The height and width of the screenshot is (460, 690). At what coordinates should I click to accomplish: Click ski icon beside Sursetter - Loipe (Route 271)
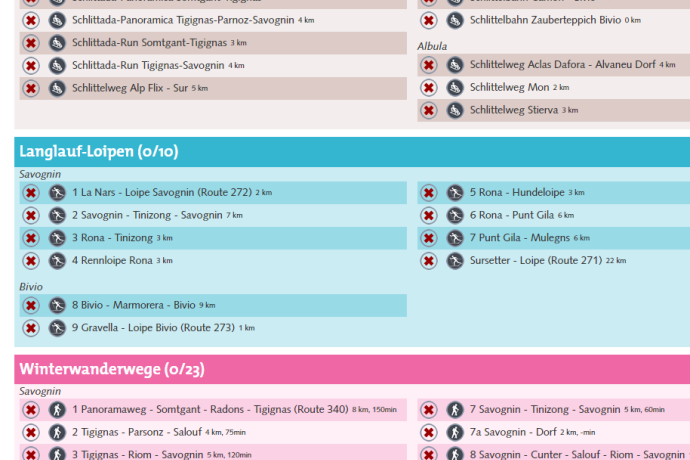[x=455, y=261]
